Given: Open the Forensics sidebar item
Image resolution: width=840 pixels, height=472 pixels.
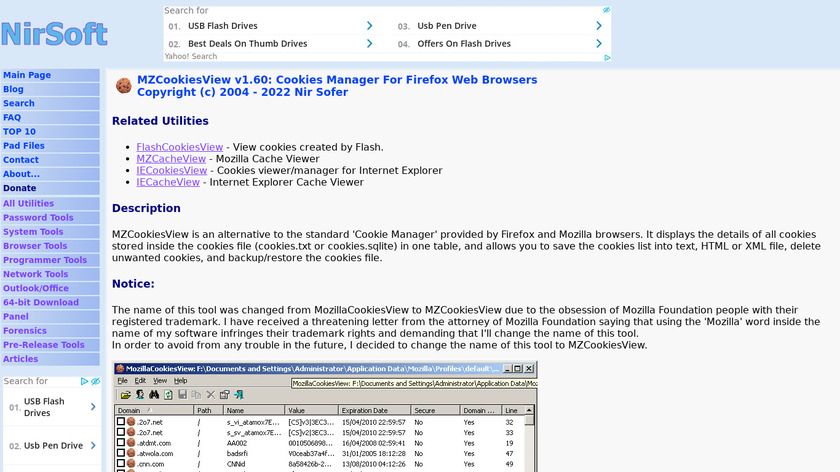Looking at the screenshot, I should pos(50,331).
